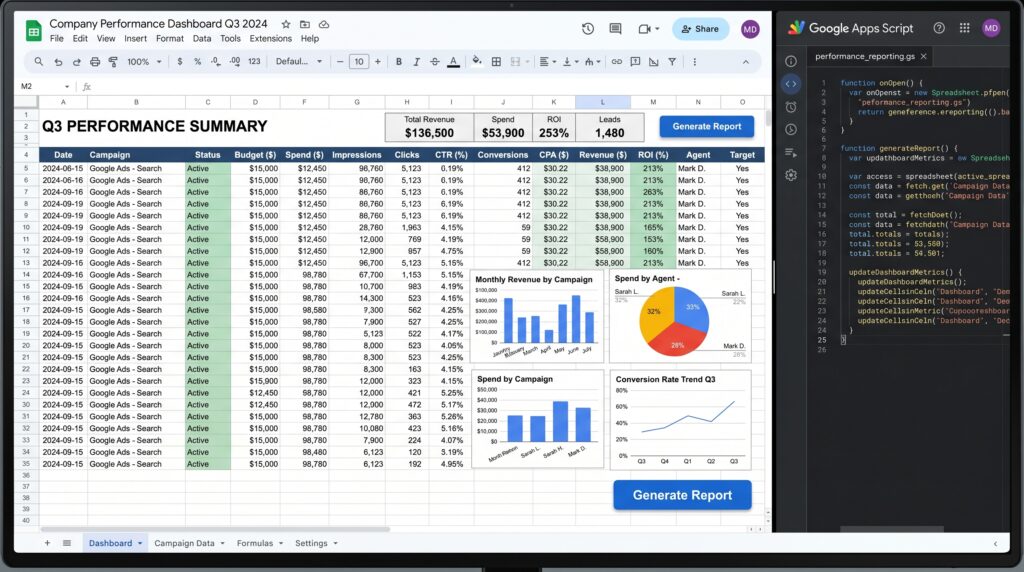
Task: Click the insert link icon
Action: (x=616, y=62)
